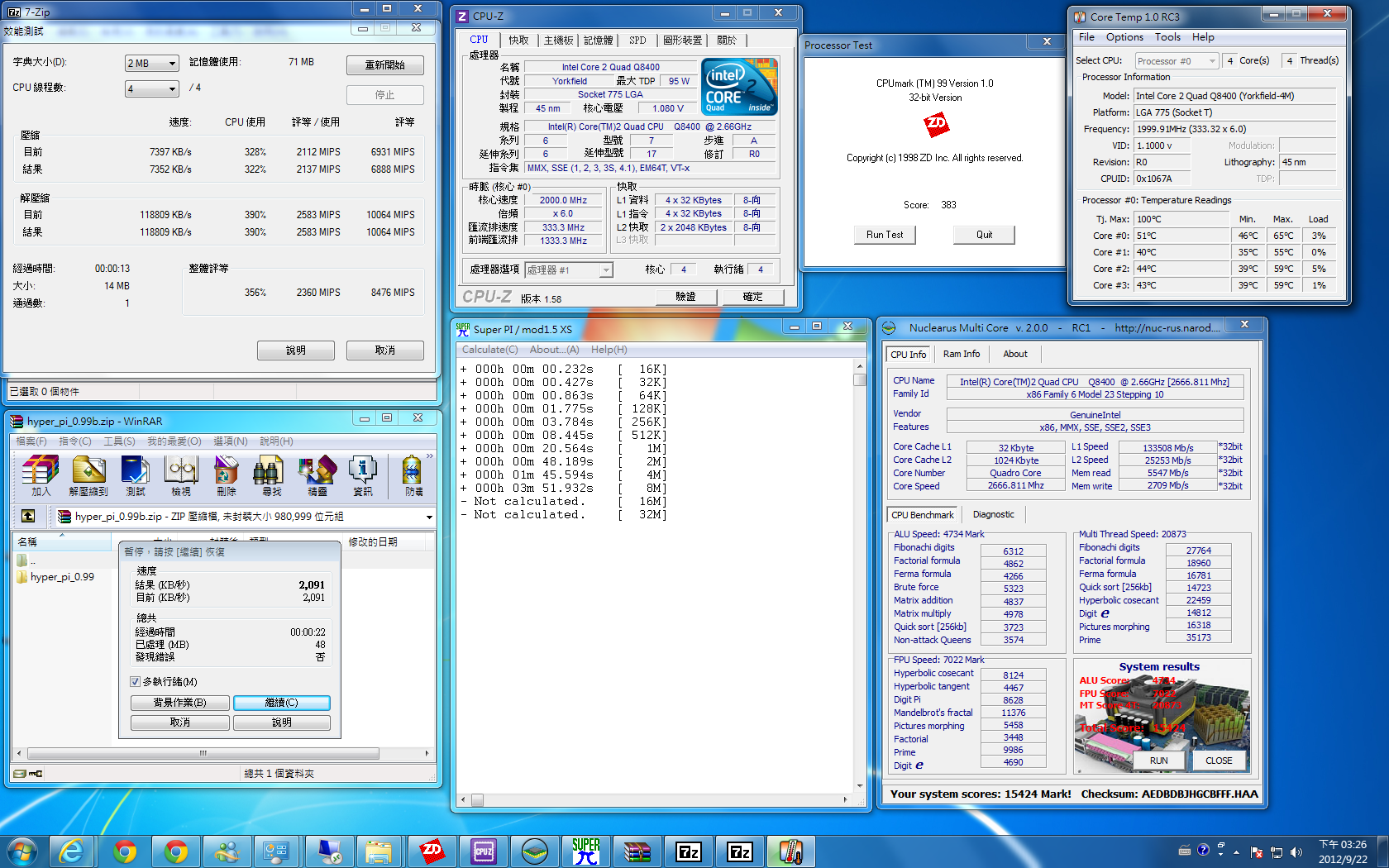Click the WinRAR View (檢視) toolbar icon

click(180, 476)
